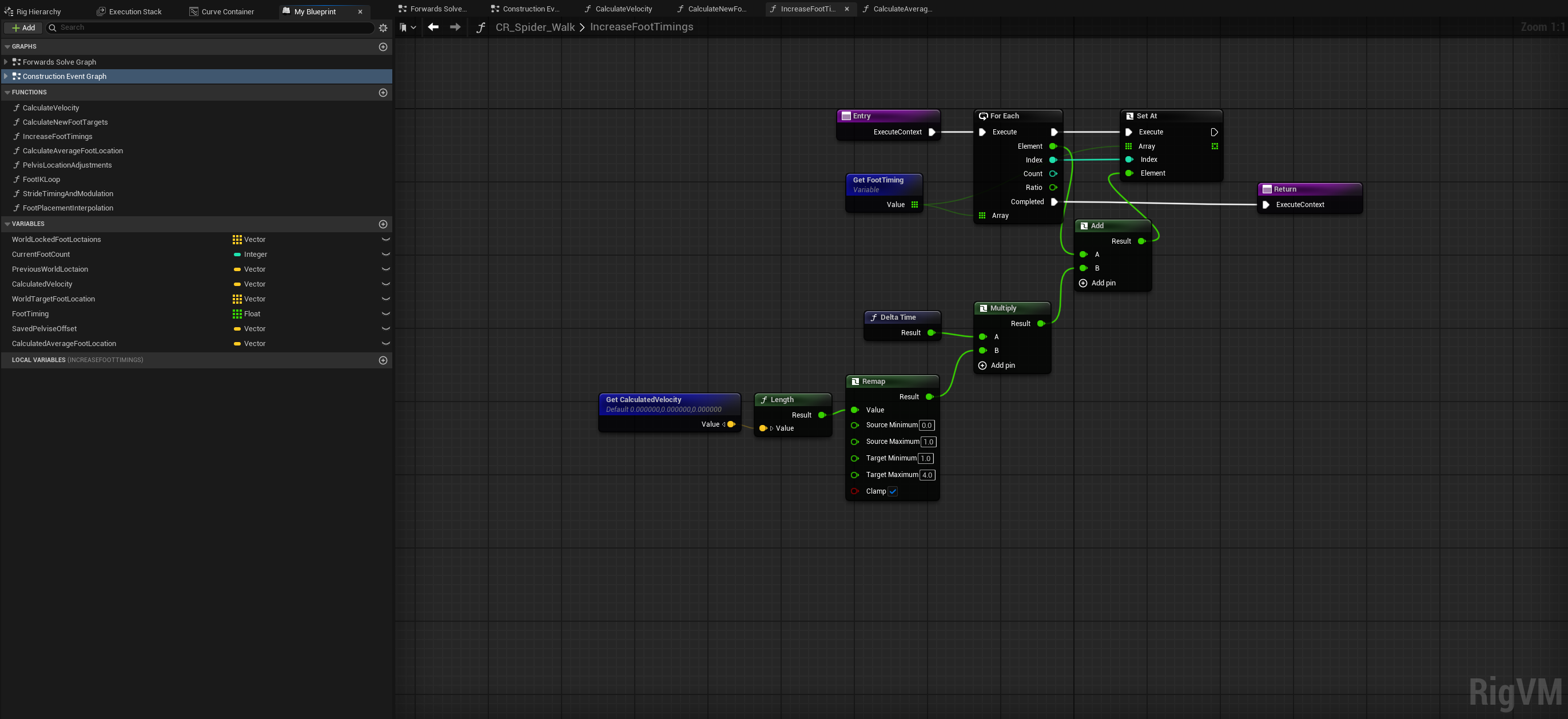1568x719 pixels.
Task: Open the Vector type dropdown for WorldLockedFootLoctaions
Action: (249, 240)
